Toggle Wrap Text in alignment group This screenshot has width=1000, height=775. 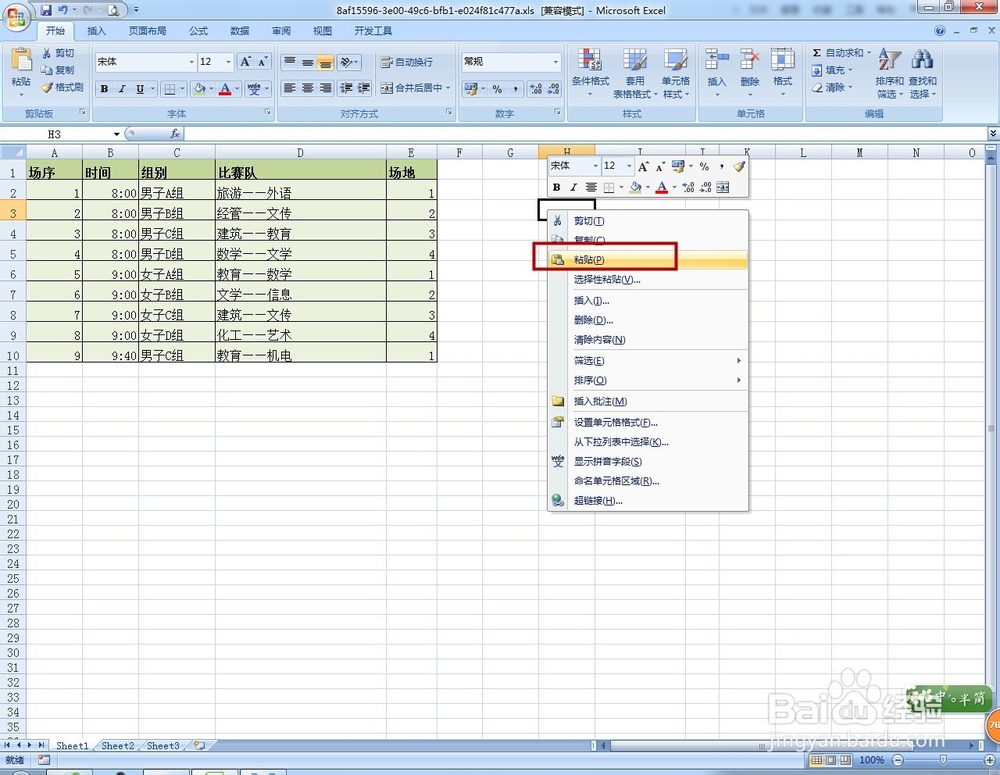(406, 62)
